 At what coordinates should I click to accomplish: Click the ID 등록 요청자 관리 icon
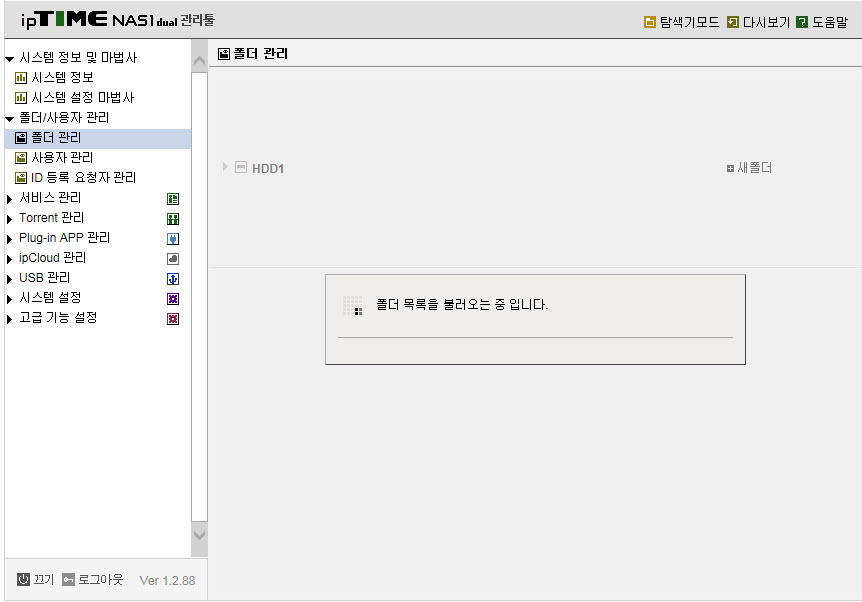coord(21,178)
